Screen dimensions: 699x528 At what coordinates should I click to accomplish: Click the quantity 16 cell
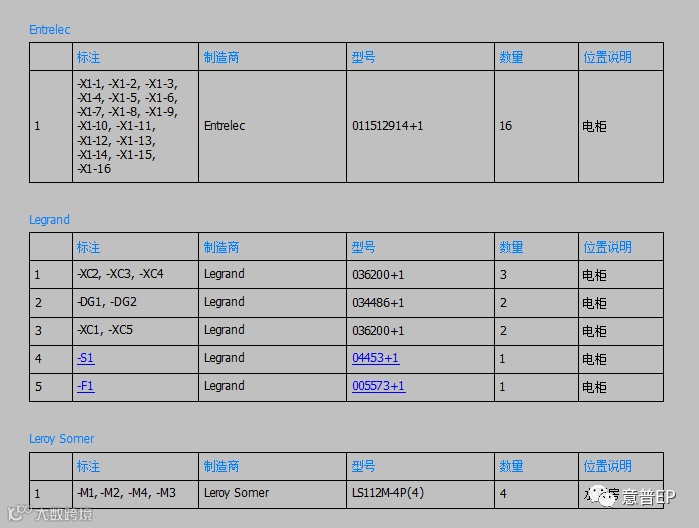coord(536,126)
